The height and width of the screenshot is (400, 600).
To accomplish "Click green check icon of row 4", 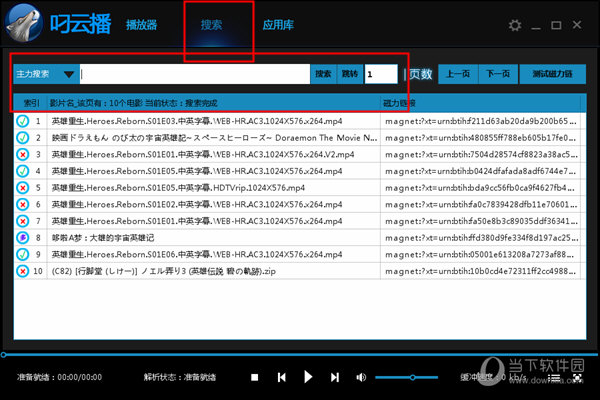I will (23, 171).
